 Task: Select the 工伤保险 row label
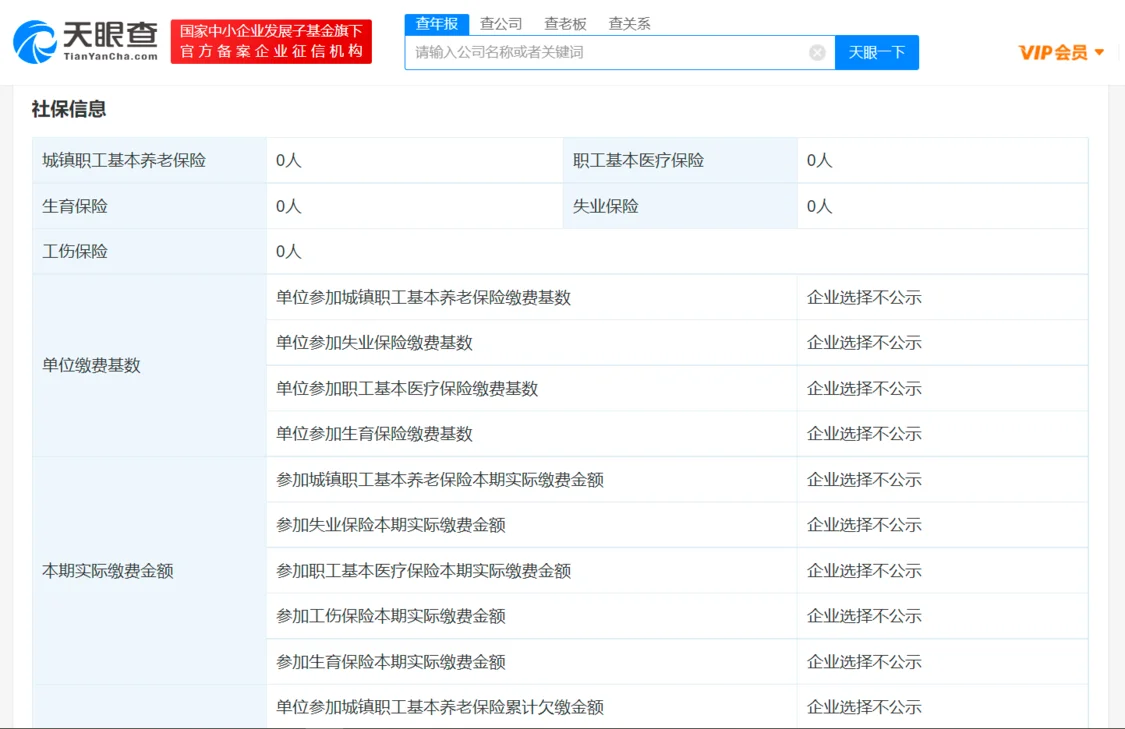(75, 252)
